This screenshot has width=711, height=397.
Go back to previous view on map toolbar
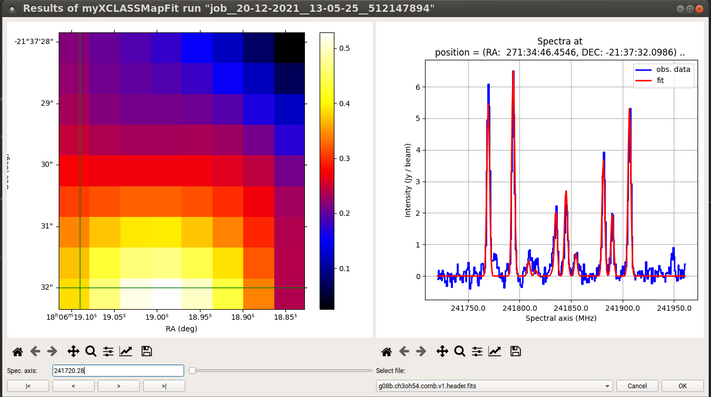tap(35, 351)
